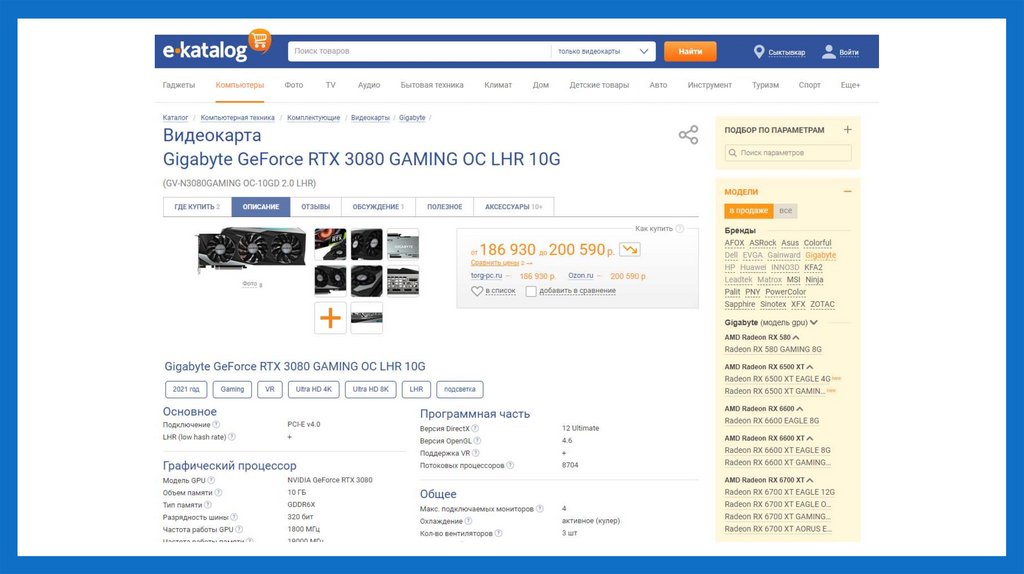The height and width of the screenshot is (574, 1024).
Task: Click the orange plus more photos tile
Action: click(330, 318)
